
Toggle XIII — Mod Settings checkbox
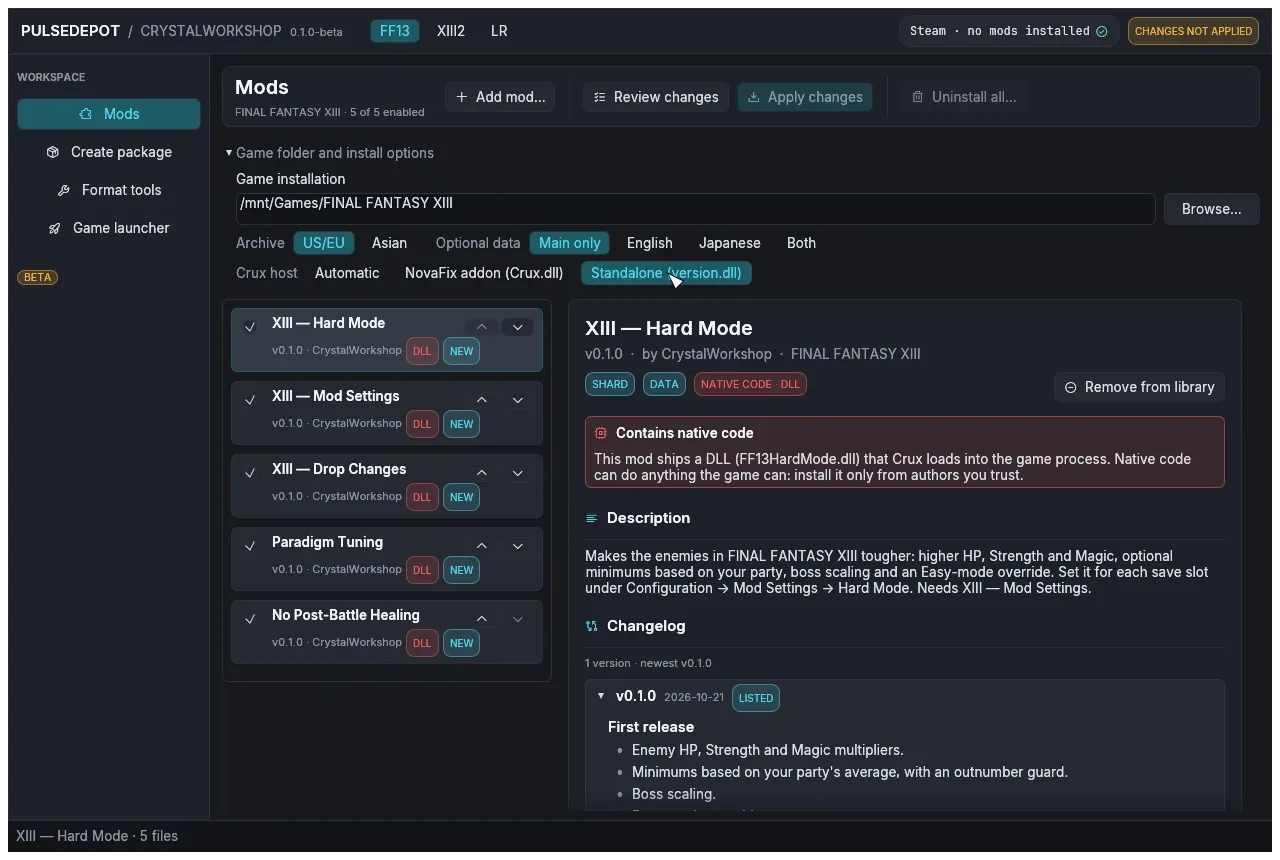click(x=251, y=400)
